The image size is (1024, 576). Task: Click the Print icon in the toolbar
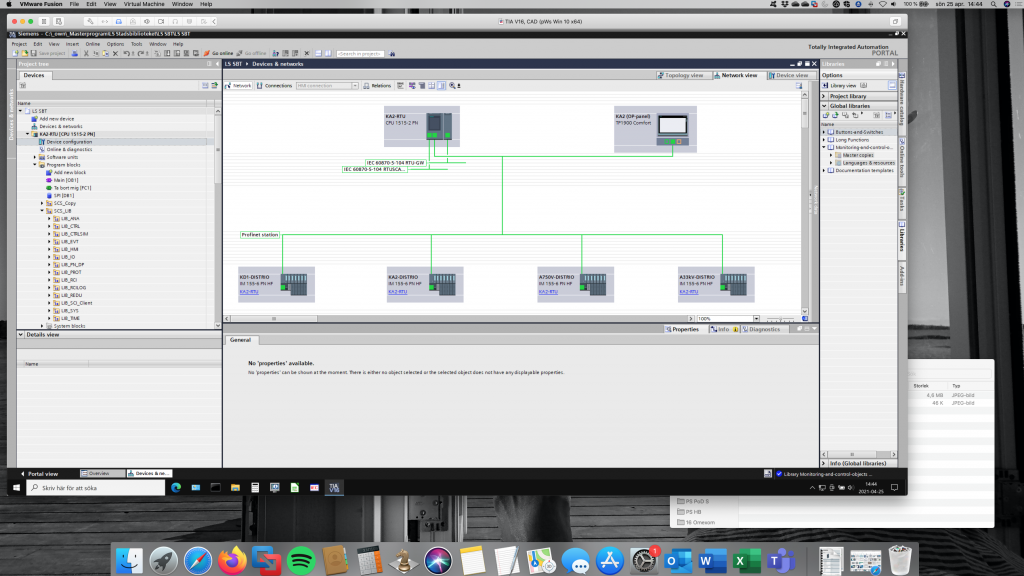point(75,54)
